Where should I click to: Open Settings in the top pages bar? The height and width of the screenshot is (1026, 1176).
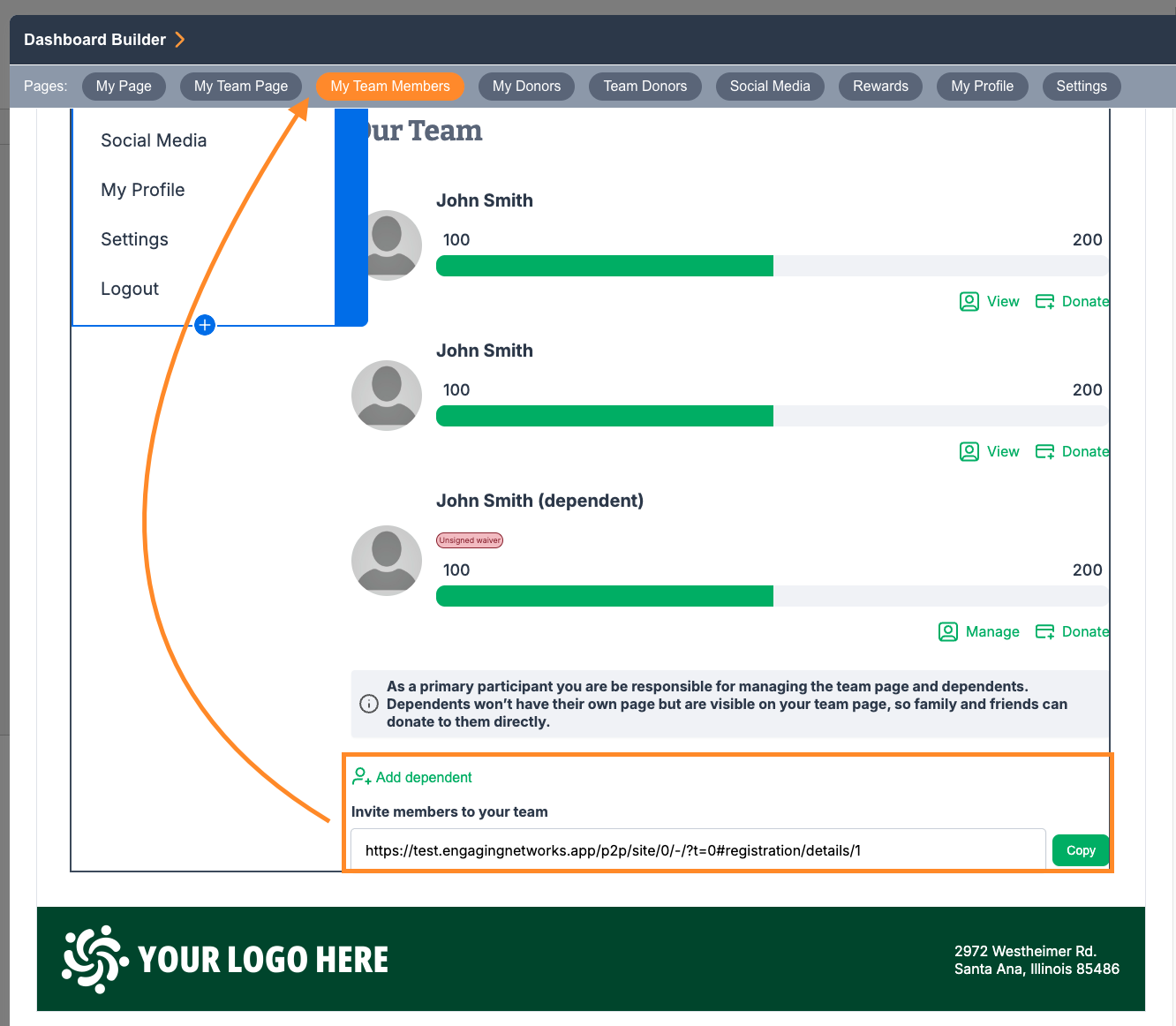click(x=1081, y=86)
